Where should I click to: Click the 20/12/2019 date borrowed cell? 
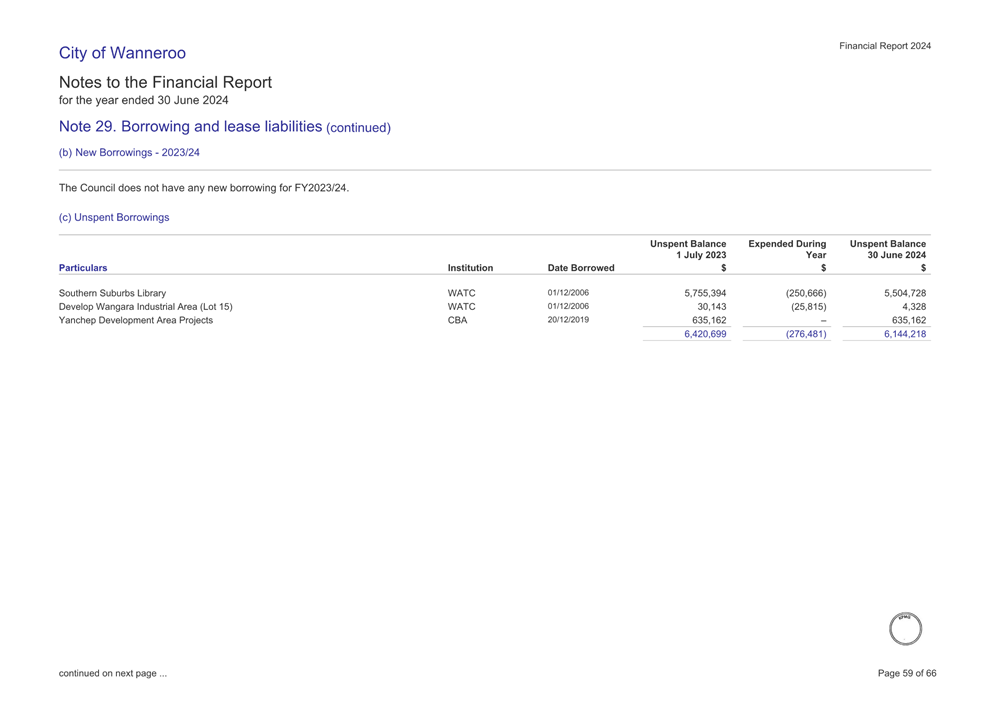568,321
